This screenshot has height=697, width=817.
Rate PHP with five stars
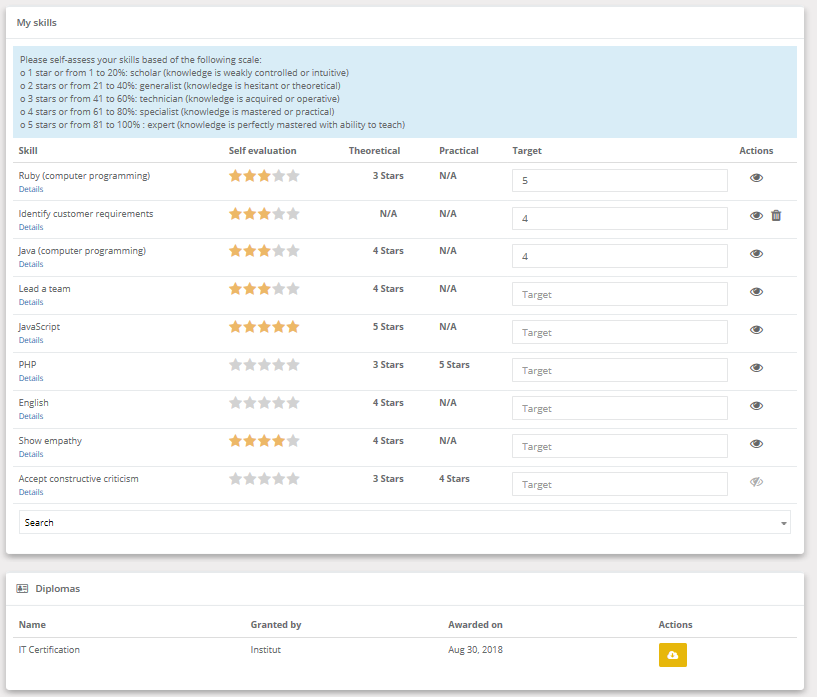coord(293,365)
